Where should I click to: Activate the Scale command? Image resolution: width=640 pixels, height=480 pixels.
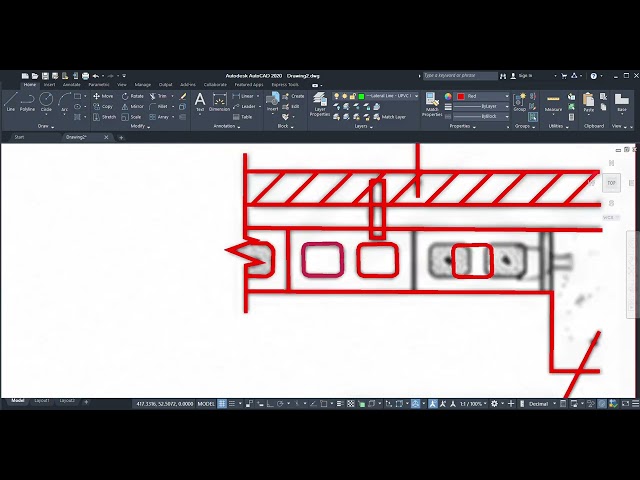131,117
